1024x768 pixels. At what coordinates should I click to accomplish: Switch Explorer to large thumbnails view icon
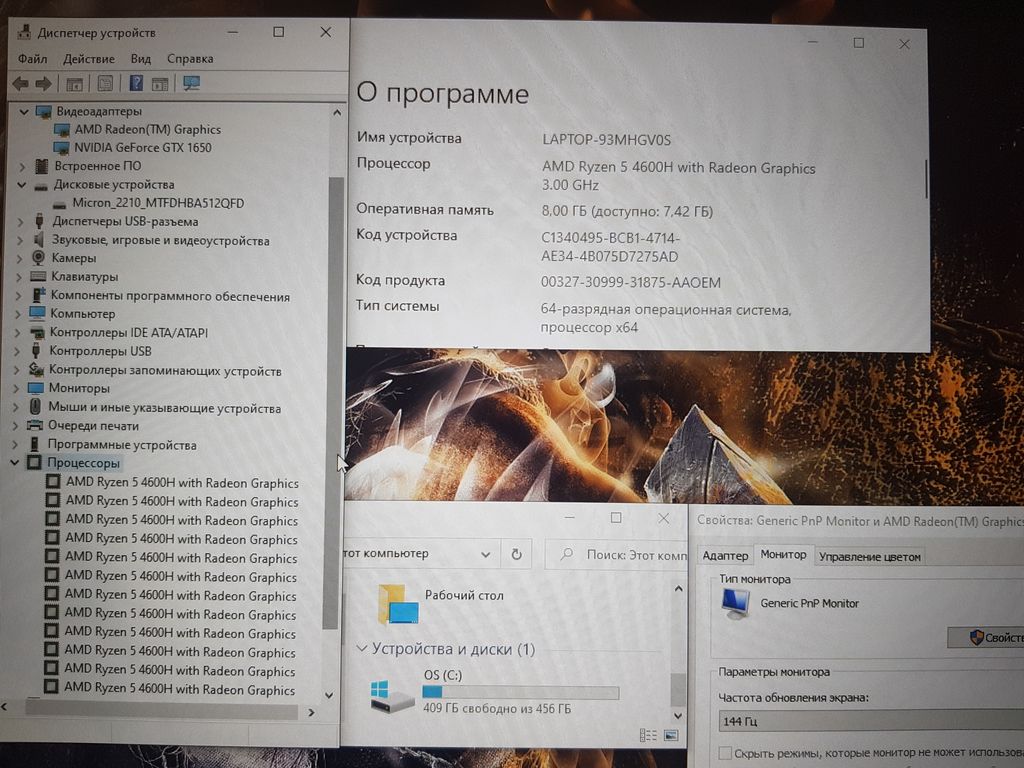tap(670, 736)
